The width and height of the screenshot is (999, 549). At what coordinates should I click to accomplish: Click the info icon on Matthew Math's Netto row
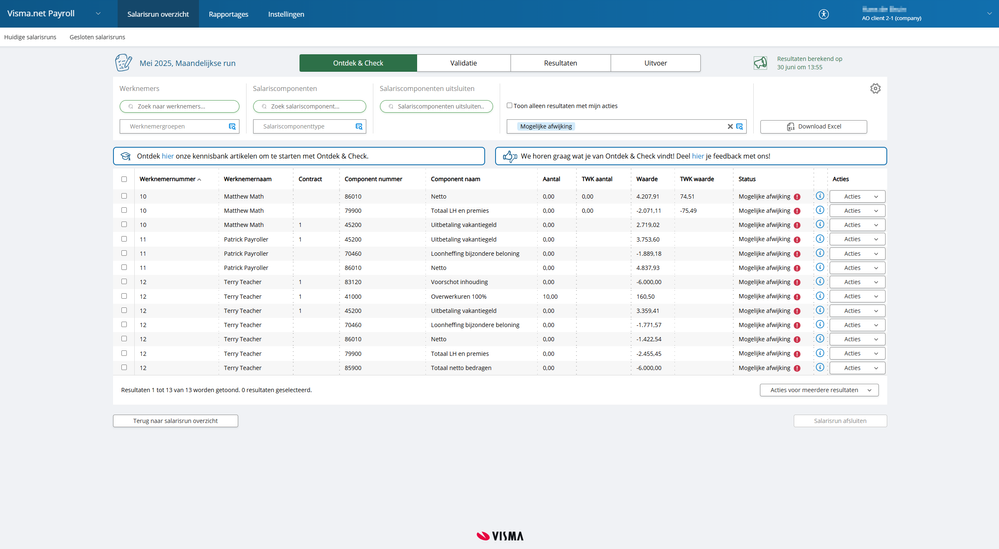point(820,197)
